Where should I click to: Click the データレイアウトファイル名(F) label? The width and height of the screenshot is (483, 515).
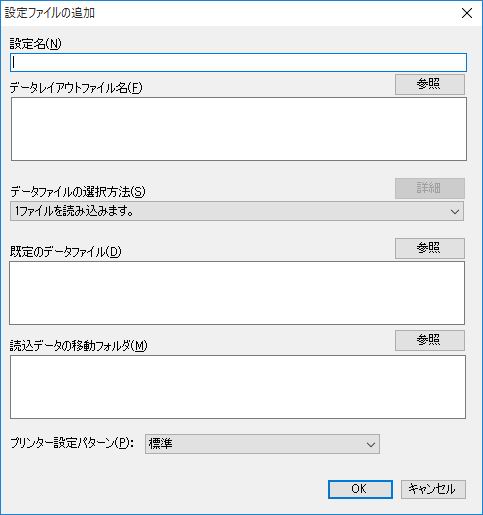point(76,88)
